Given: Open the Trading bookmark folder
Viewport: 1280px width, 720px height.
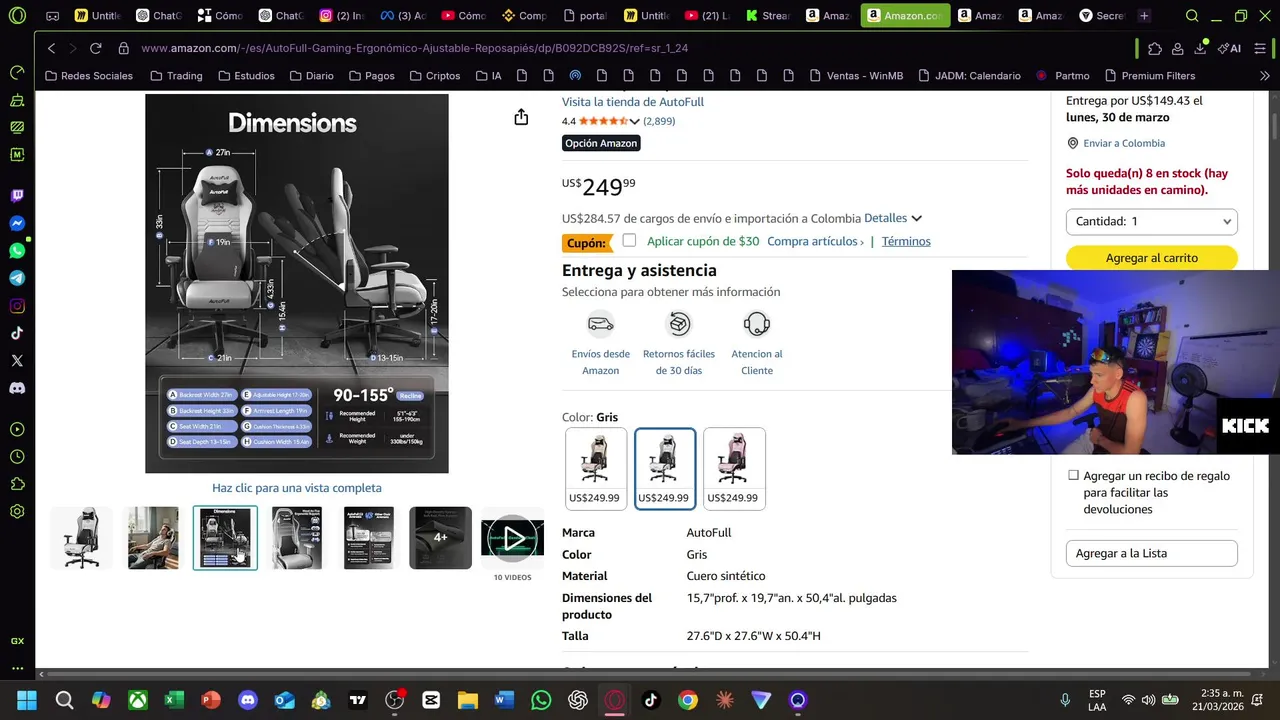Looking at the screenshot, I should (176, 76).
